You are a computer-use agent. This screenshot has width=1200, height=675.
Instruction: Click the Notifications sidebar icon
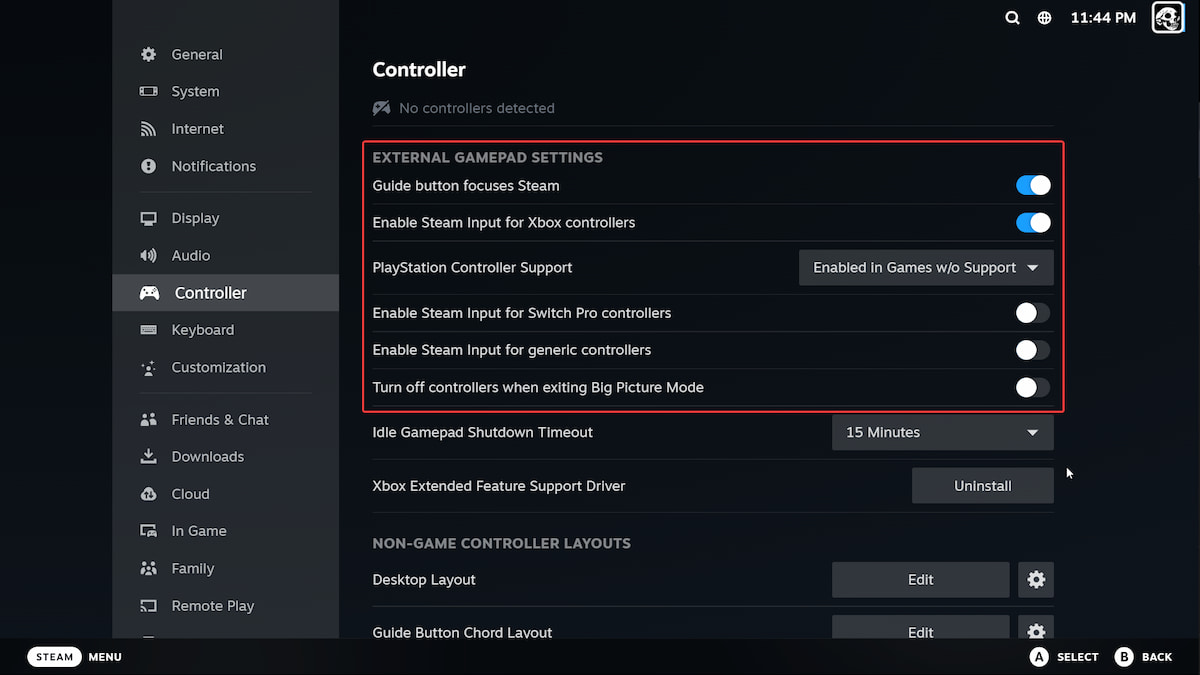(149, 166)
